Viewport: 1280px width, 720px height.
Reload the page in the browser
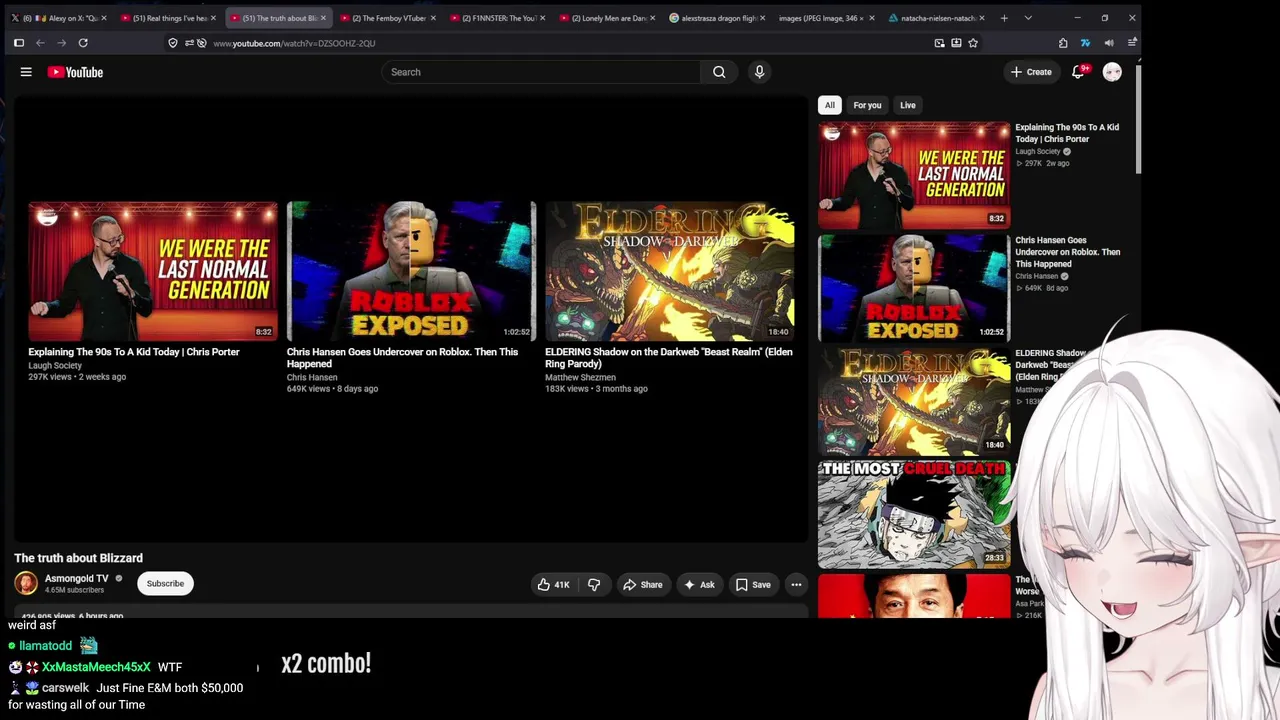[x=83, y=43]
